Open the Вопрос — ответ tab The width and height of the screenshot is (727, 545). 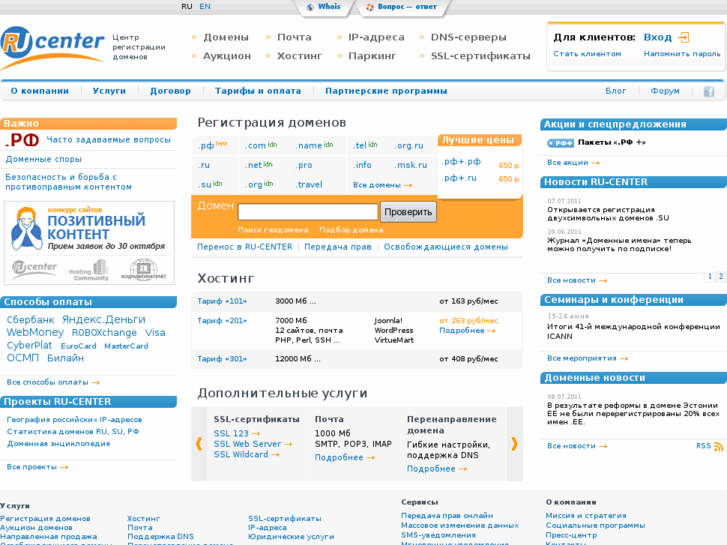point(402,7)
